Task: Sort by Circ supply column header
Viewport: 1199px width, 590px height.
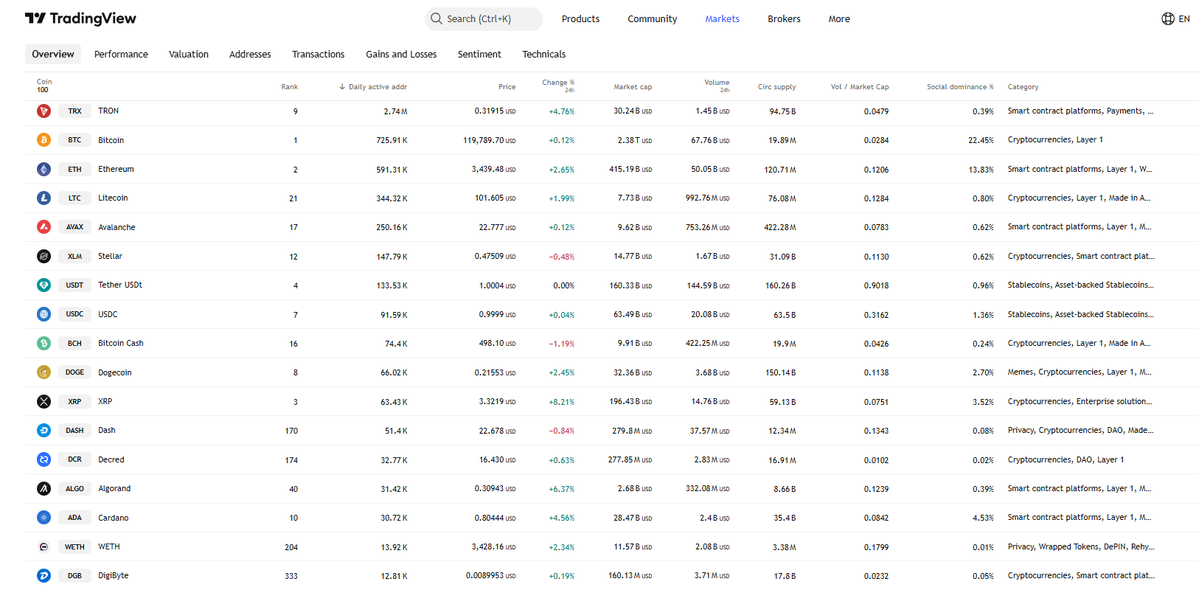Action: click(x=777, y=87)
